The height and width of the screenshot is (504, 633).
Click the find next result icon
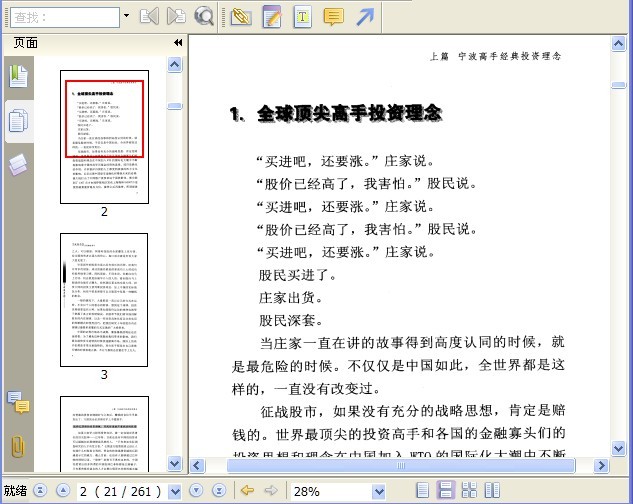[x=176, y=17]
